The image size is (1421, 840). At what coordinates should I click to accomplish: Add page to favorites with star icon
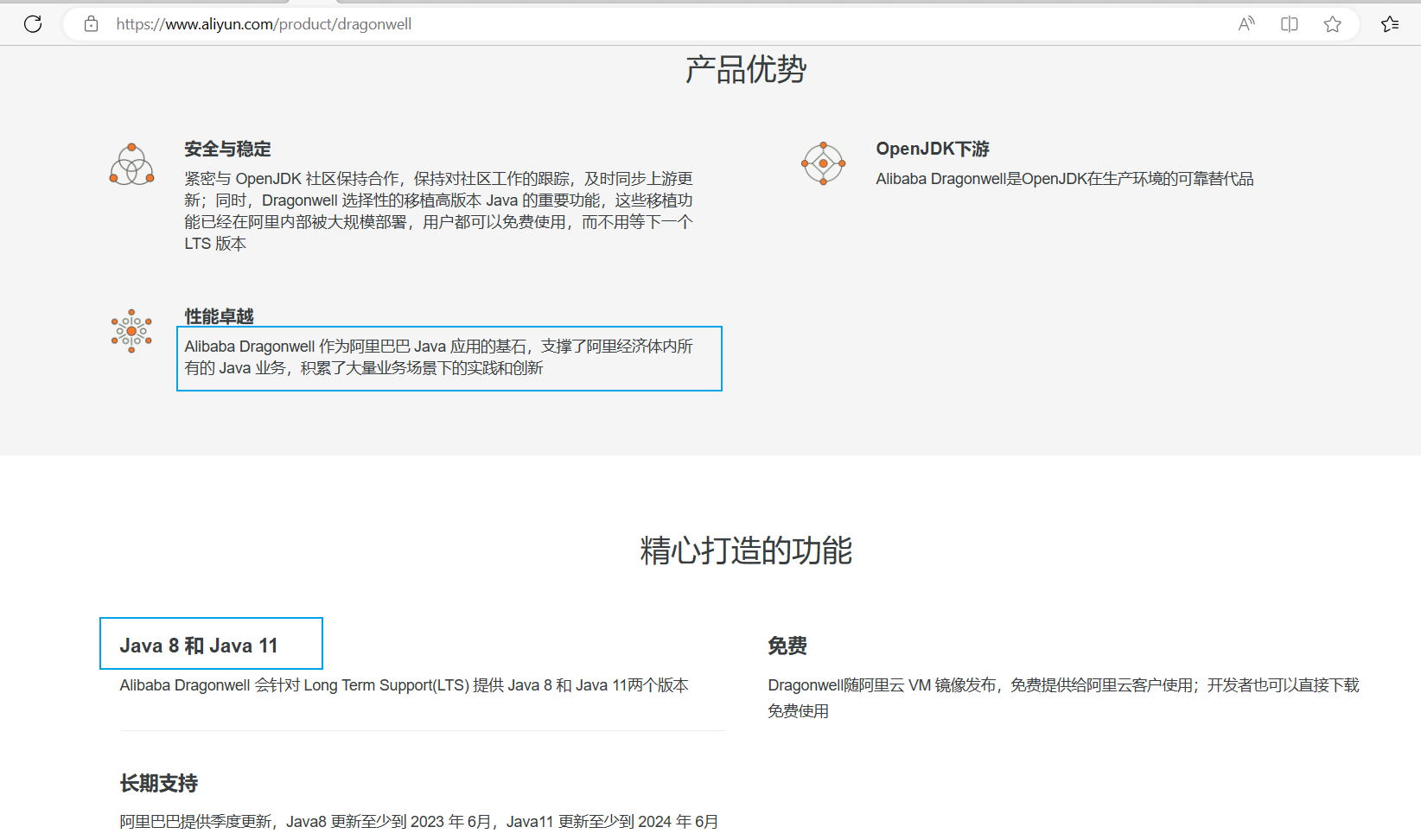(x=1332, y=24)
